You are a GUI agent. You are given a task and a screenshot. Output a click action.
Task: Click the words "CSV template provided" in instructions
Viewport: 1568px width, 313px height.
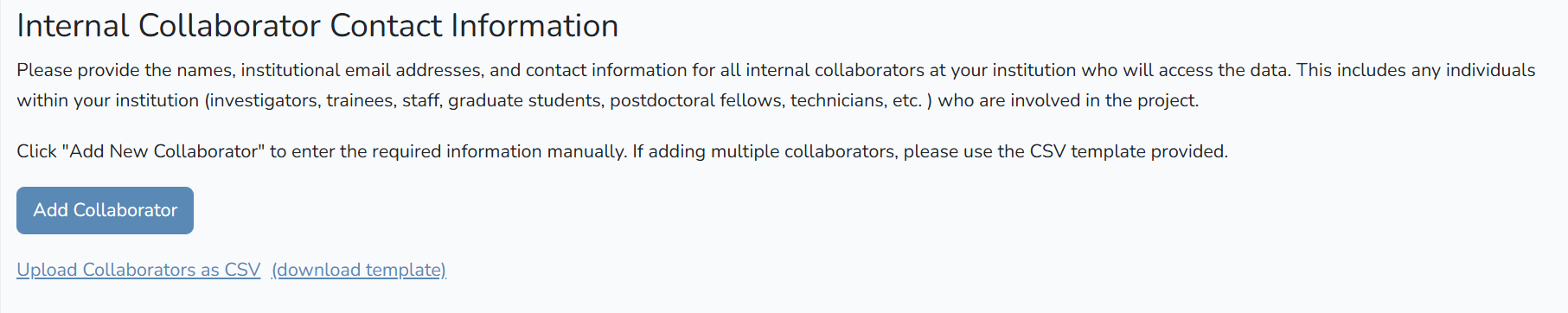point(1128,151)
